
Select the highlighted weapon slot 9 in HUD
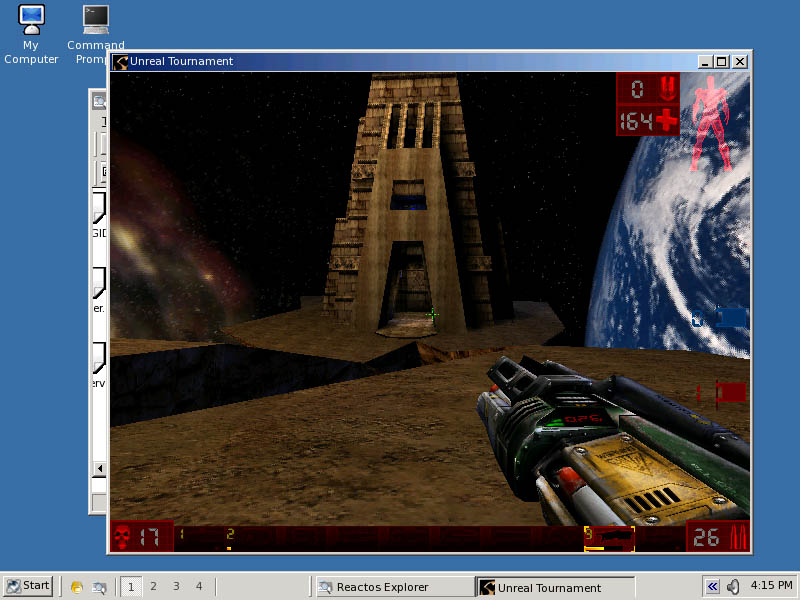point(609,539)
